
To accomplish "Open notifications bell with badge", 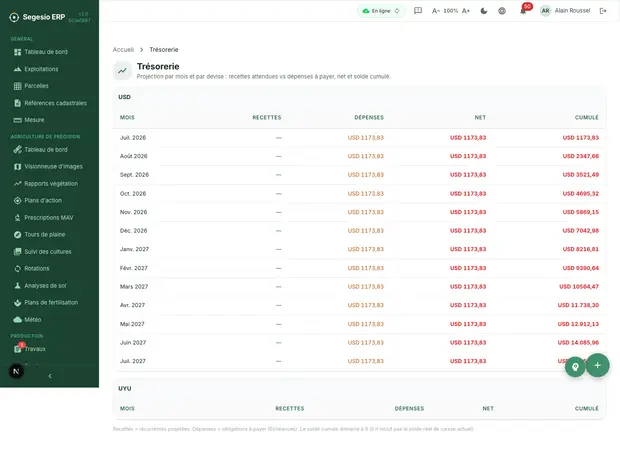I will click(x=523, y=11).
